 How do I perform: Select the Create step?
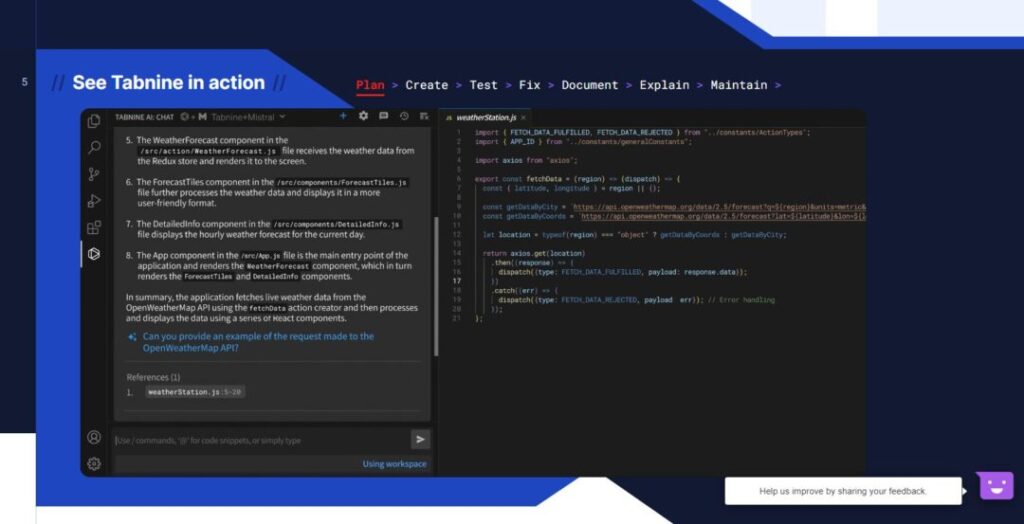click(426, 85)
